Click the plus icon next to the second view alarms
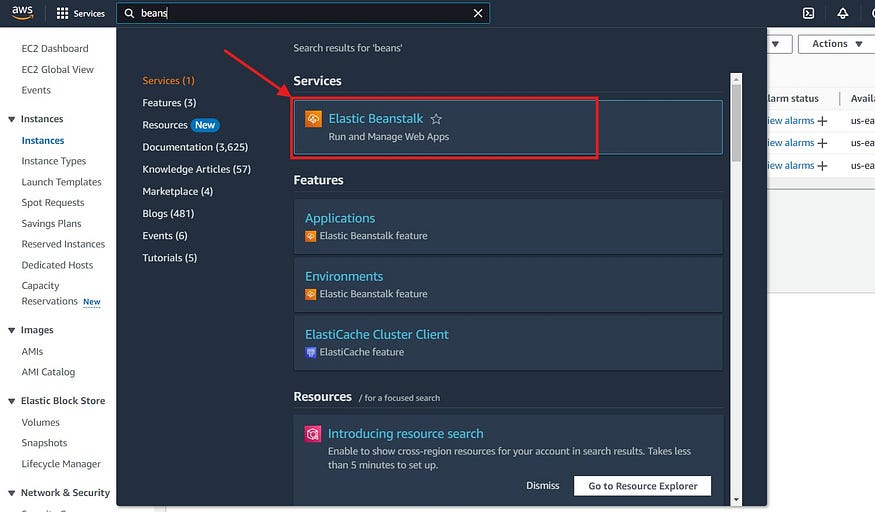 tap(822, 143)
